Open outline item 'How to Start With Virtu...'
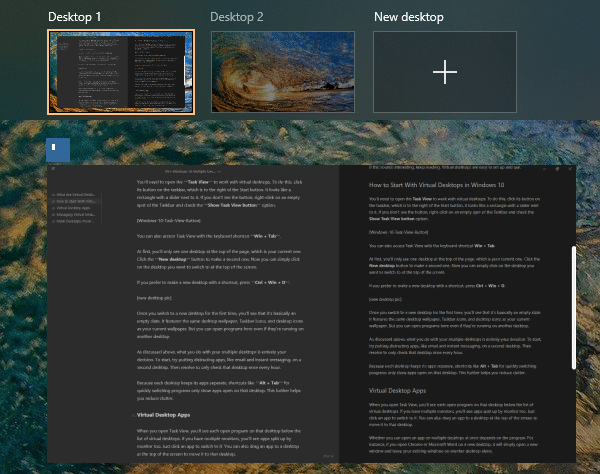 click(x=75, y=201)
